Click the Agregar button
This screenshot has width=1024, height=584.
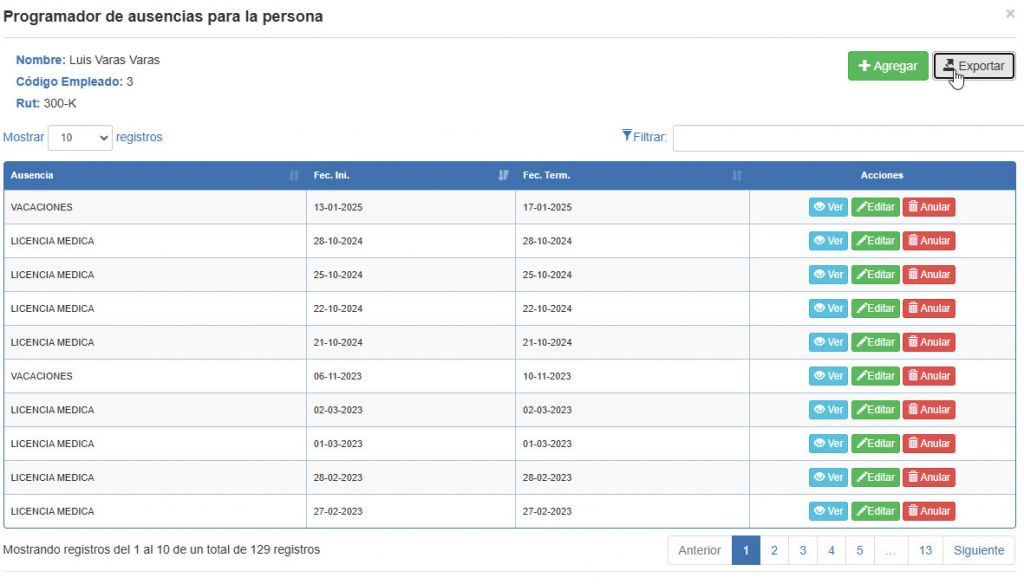[888, 66]
